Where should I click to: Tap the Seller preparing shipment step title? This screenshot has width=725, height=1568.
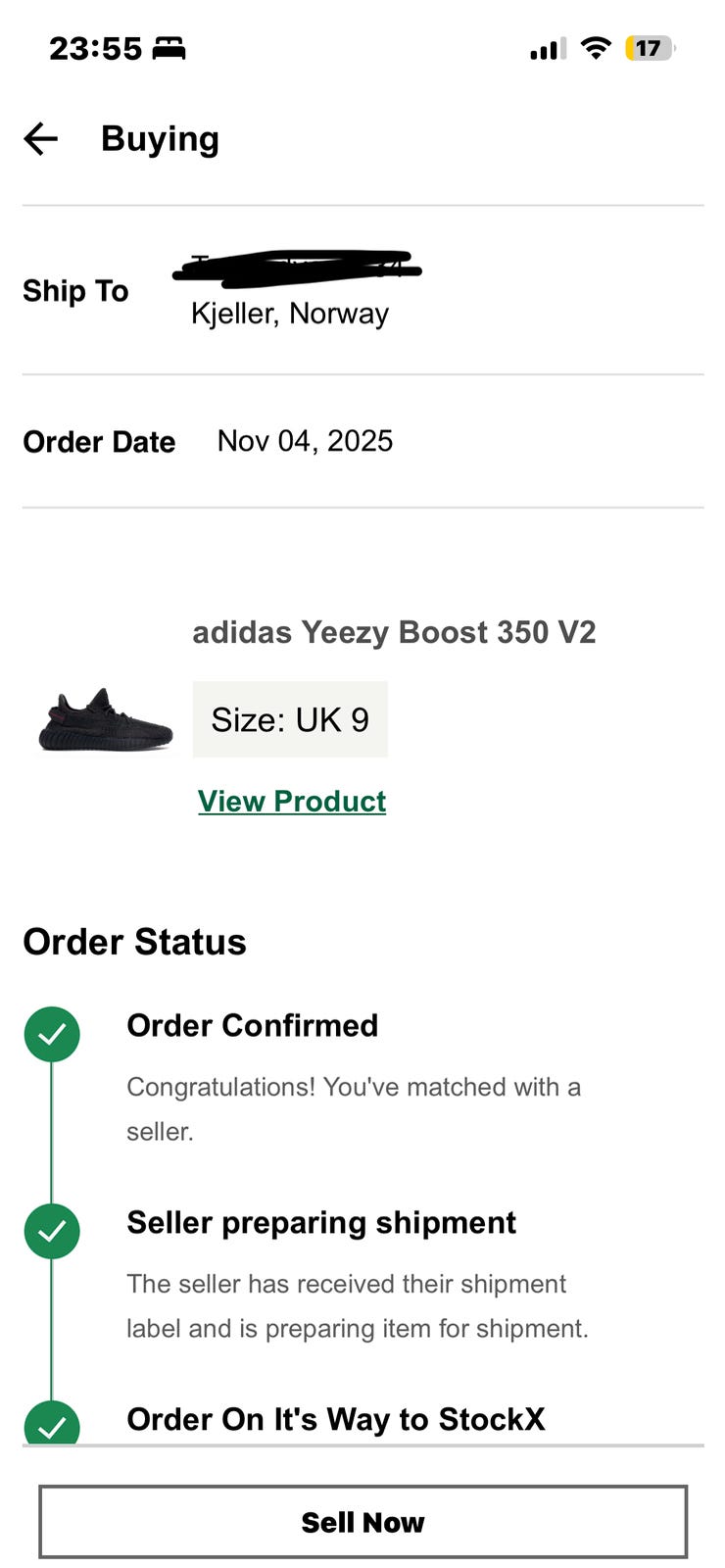tap(321, 1222)
